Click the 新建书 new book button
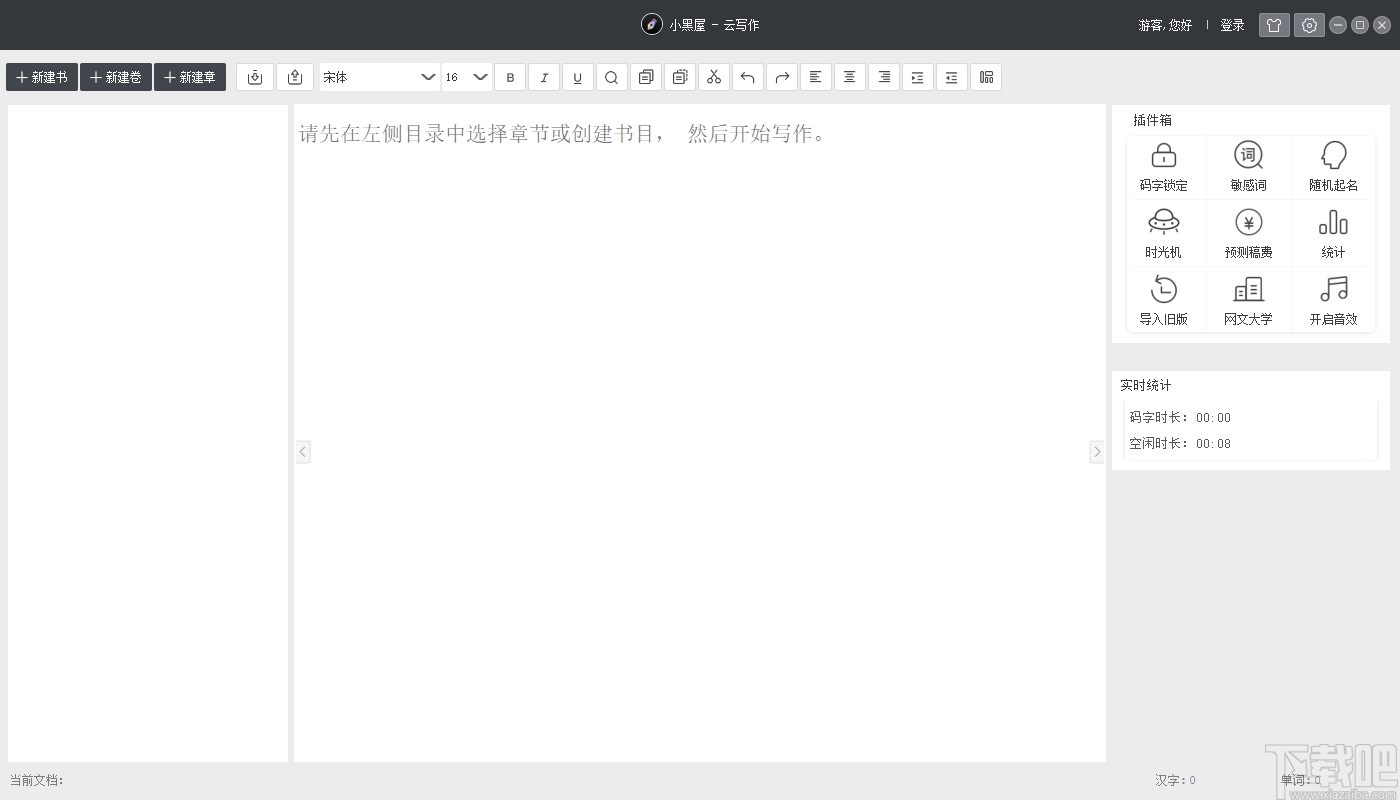Image resolution: width=1400 pixels, height=800 pixels. (x=42, y=77)
